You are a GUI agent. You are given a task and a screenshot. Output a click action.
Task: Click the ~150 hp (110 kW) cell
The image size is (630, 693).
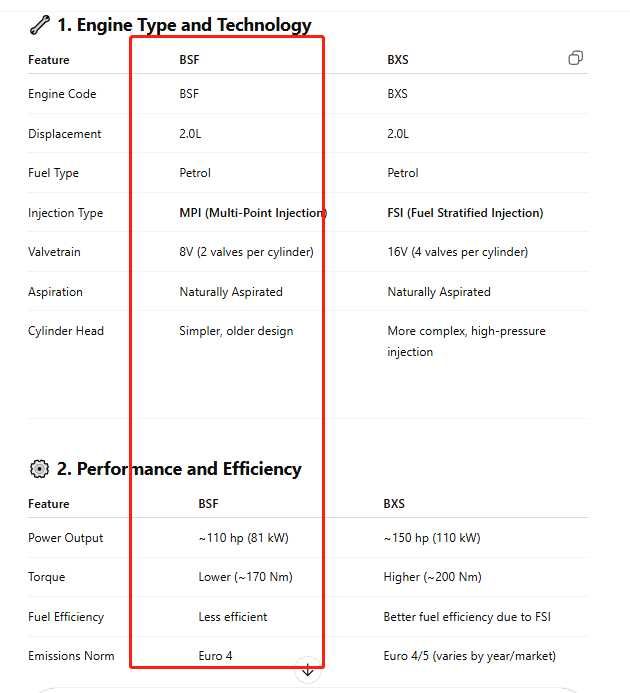[x=432, y=538]
